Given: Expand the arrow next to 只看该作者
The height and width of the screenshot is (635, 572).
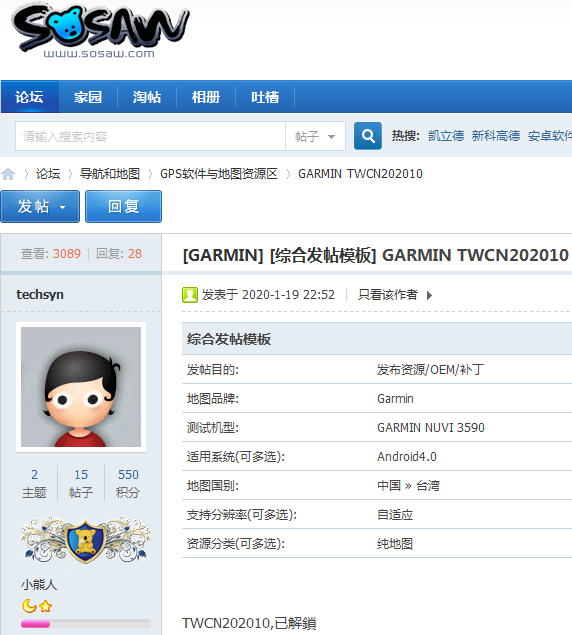Looking at the screenshot, I should pos(429,295).
